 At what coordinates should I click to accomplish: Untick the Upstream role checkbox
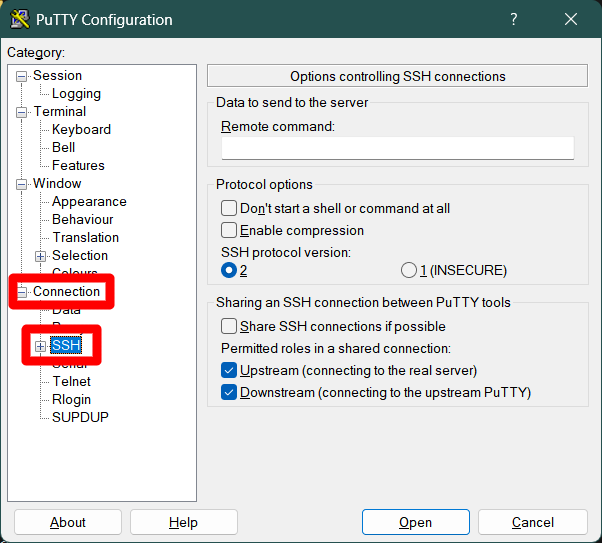point(229,371)
